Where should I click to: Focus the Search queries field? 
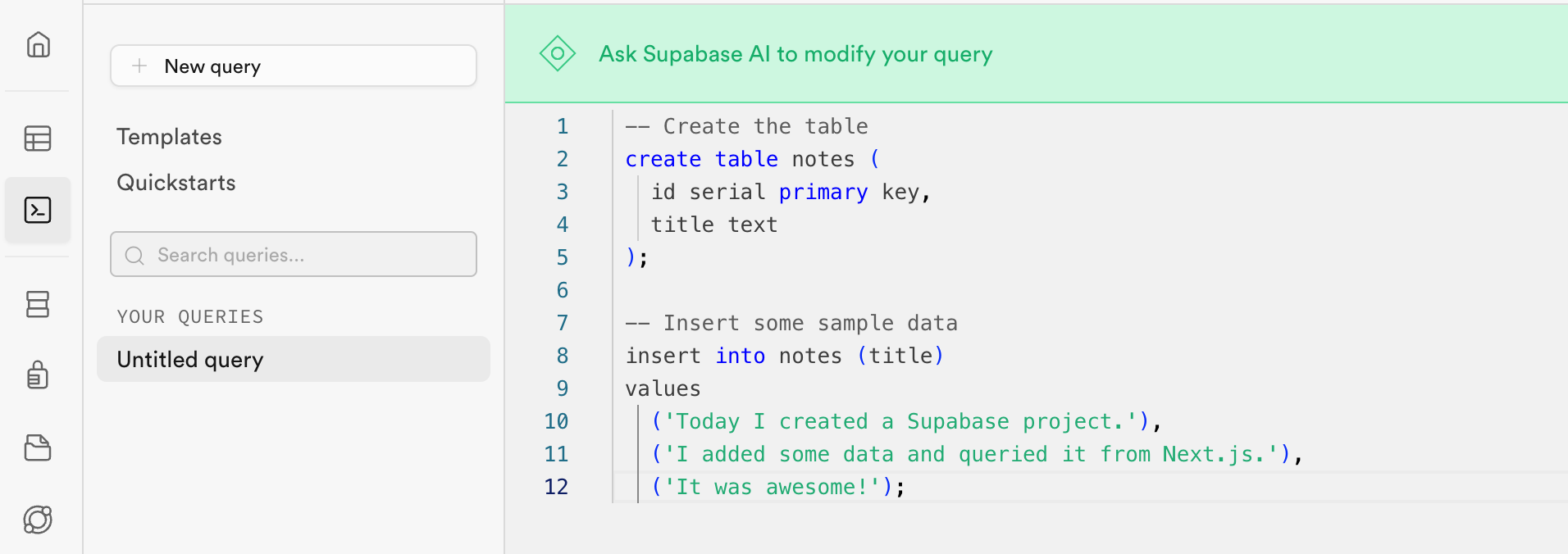[x=294, y=254]
